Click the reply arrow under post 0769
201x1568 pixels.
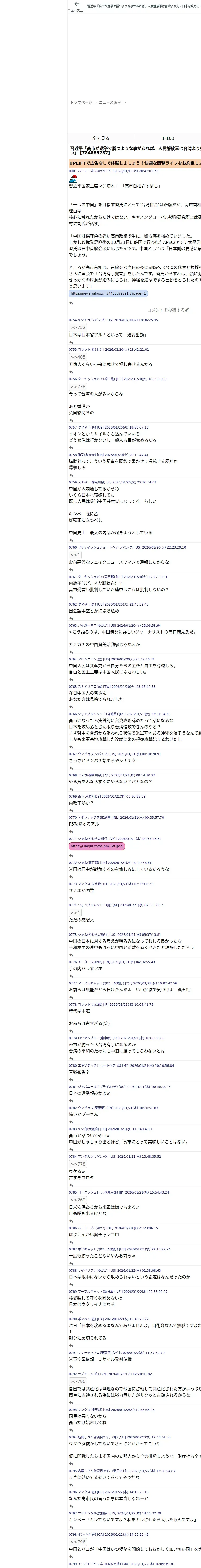[71, 810]
